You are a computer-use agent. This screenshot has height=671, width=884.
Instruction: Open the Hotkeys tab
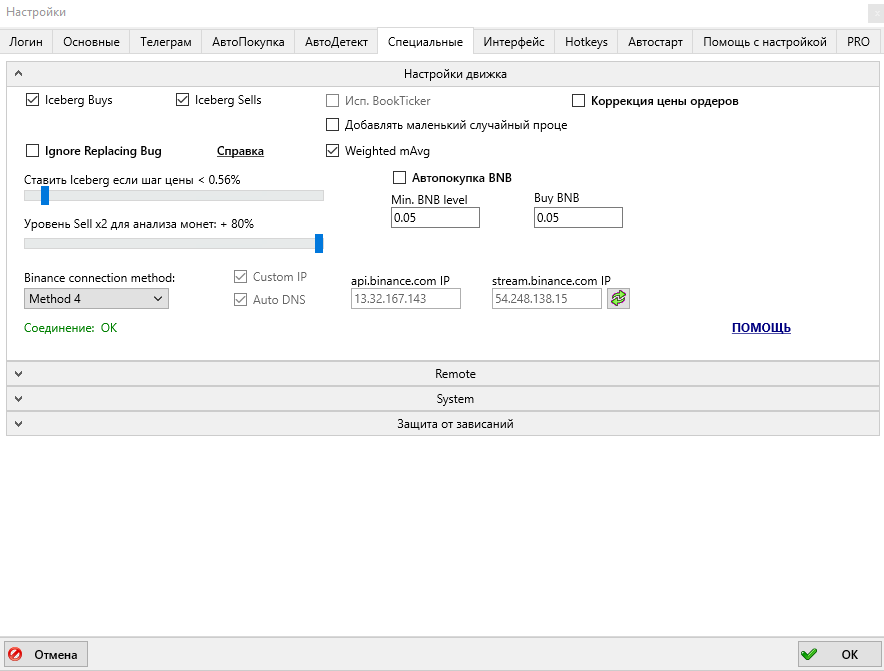tap(585, 41)
